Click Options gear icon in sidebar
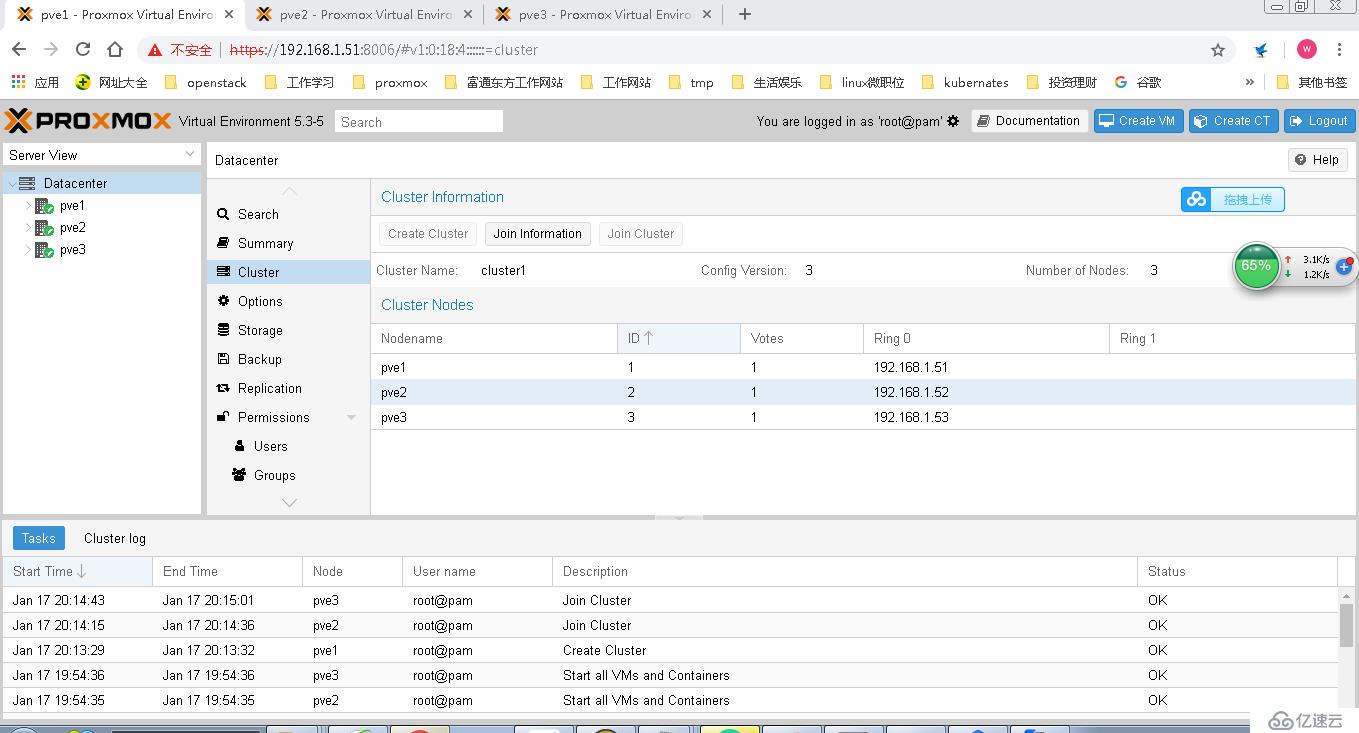Image resolution: width=1359 pixels, height=733 pixels. [223, 301]
